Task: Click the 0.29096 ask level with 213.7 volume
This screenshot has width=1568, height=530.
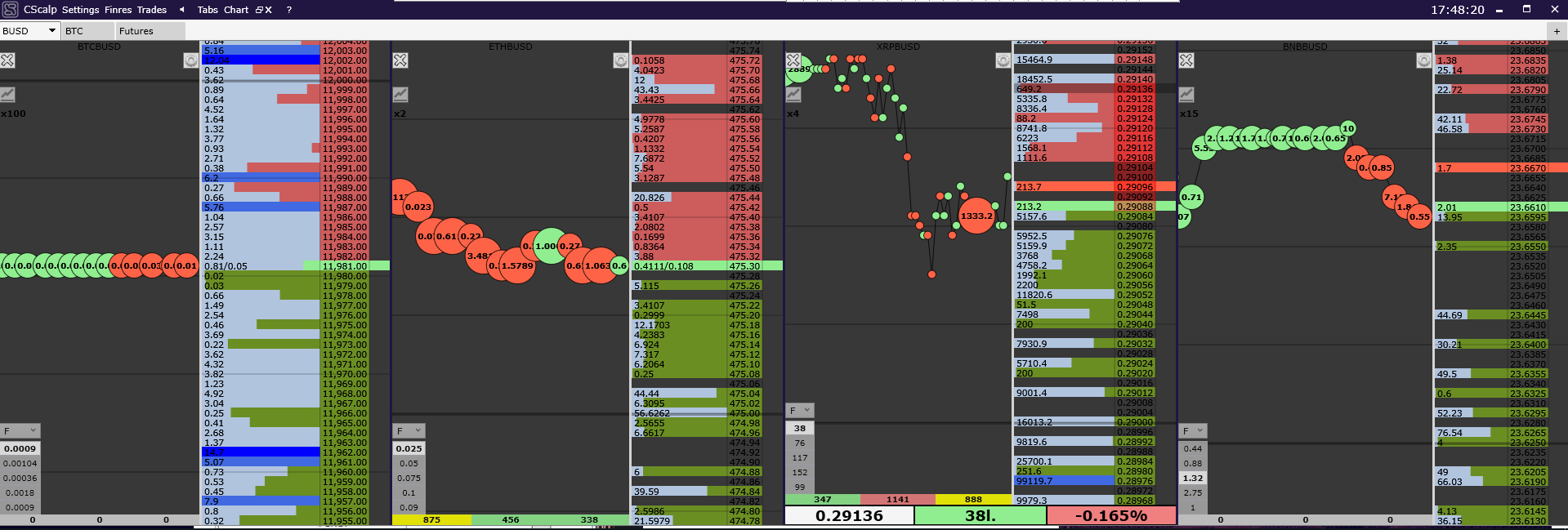Action: [x=1095, y=187]
